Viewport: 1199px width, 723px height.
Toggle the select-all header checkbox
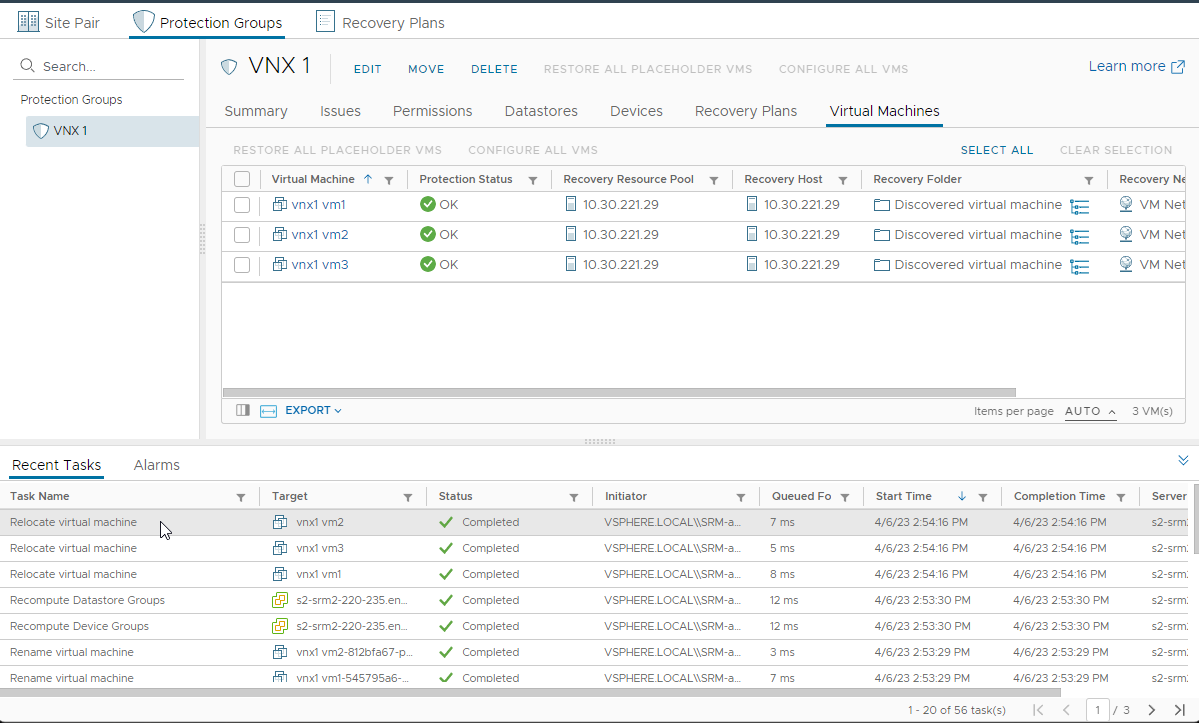242,180
